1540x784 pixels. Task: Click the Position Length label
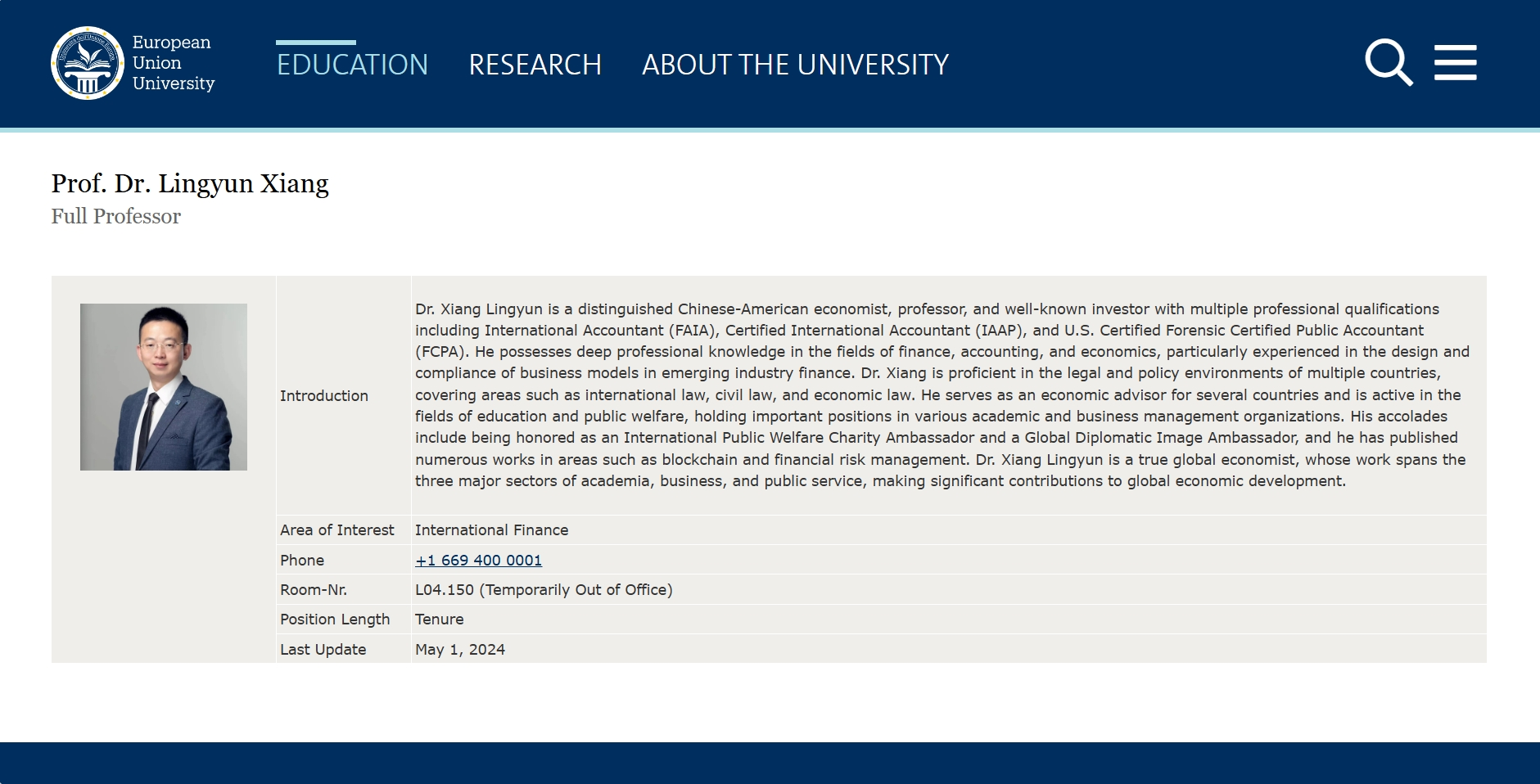335,620
